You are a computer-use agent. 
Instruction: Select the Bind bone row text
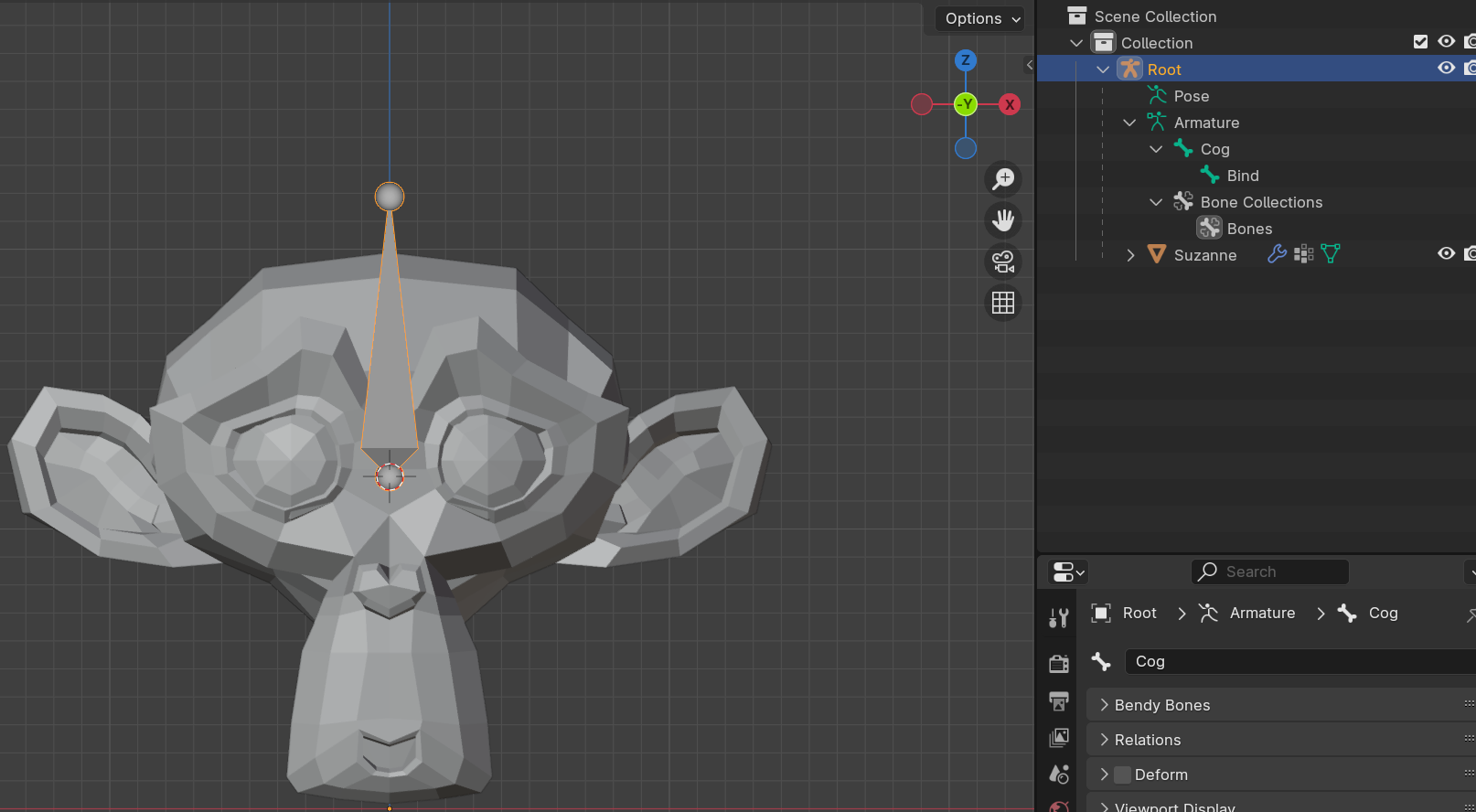(x=1243, y=176)
